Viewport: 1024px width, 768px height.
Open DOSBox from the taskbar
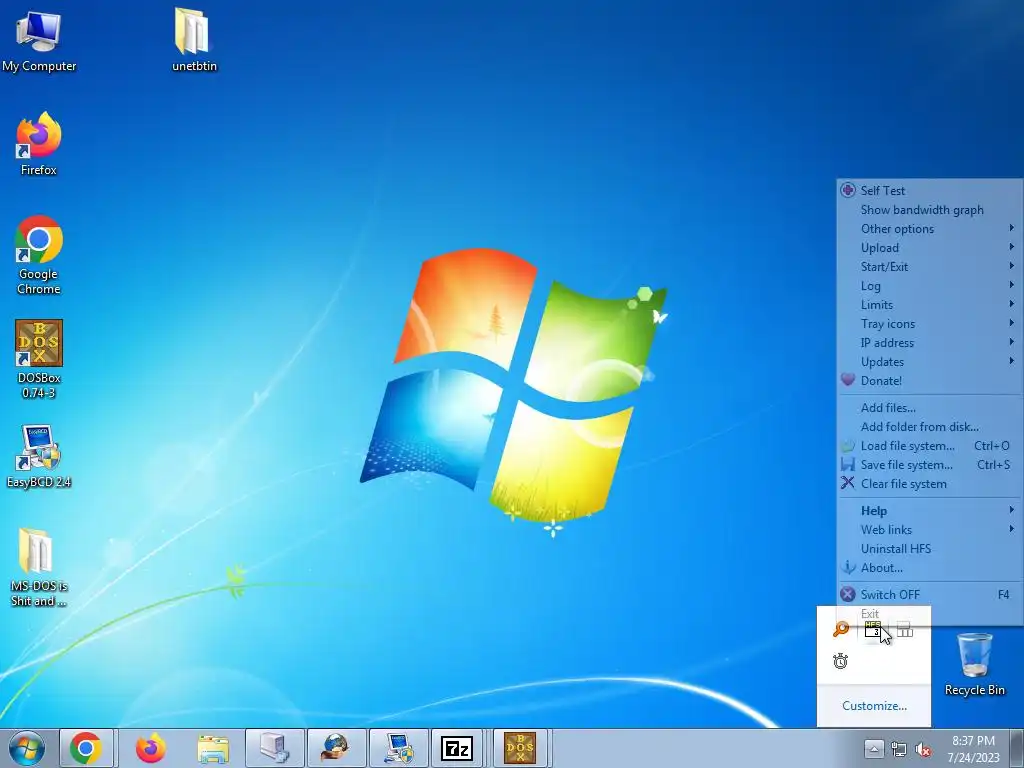pos(520,748)
